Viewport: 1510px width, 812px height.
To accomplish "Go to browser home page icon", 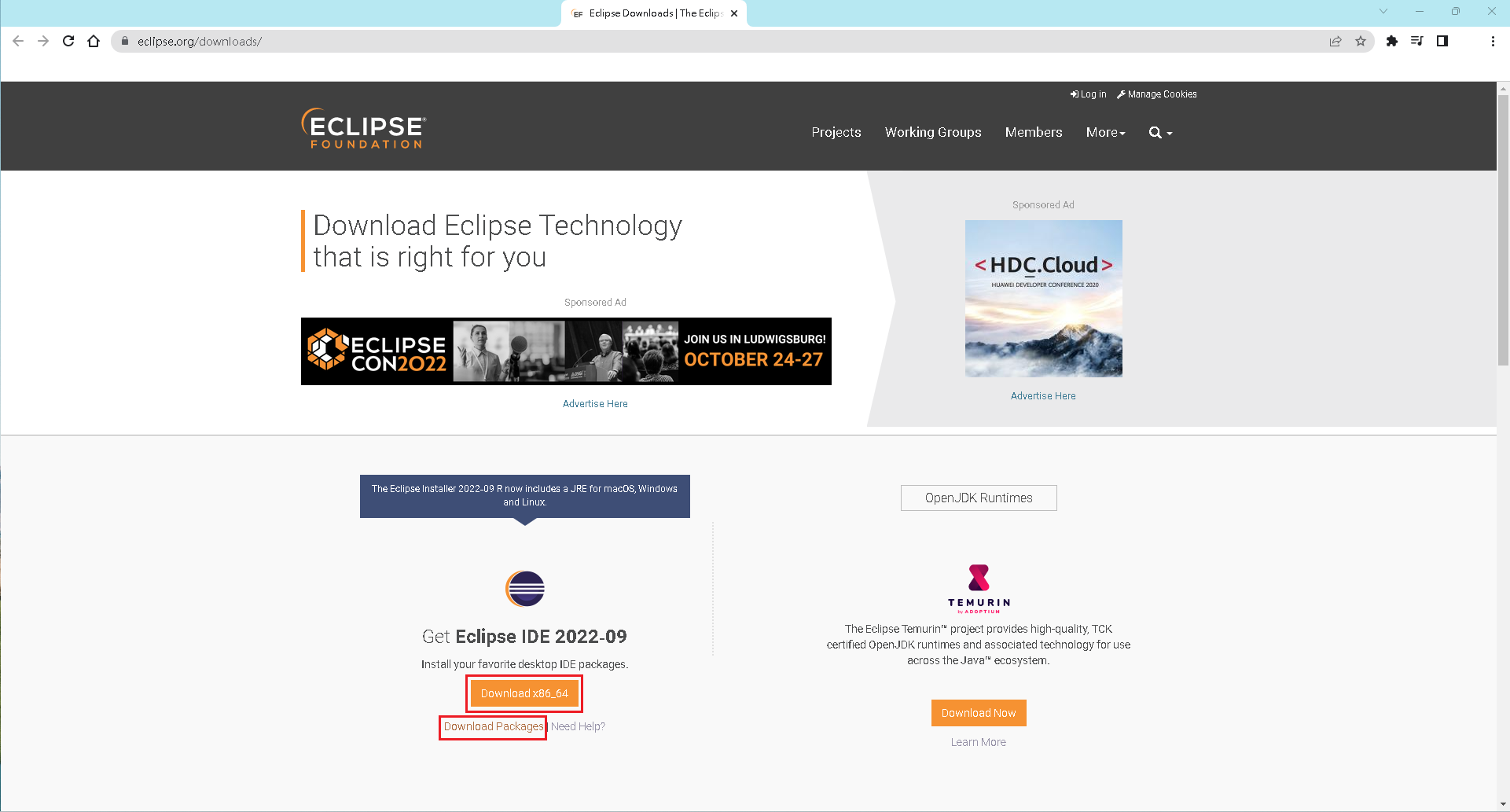I will tap(94, 41).
